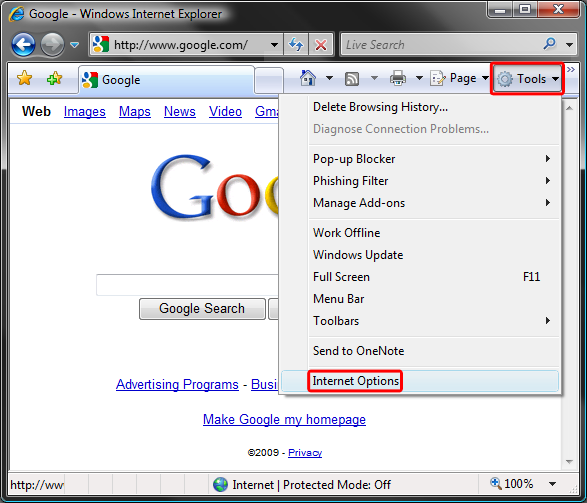Viewport: 587px width, 503px height.
Task: Choose Internet Options menu item
Action: [420, 381]
